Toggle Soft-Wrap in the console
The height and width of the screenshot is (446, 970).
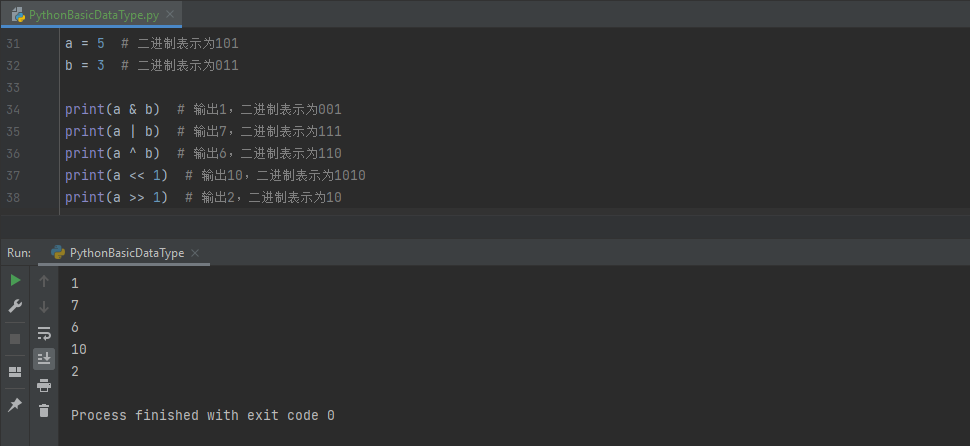pos(44,333)
